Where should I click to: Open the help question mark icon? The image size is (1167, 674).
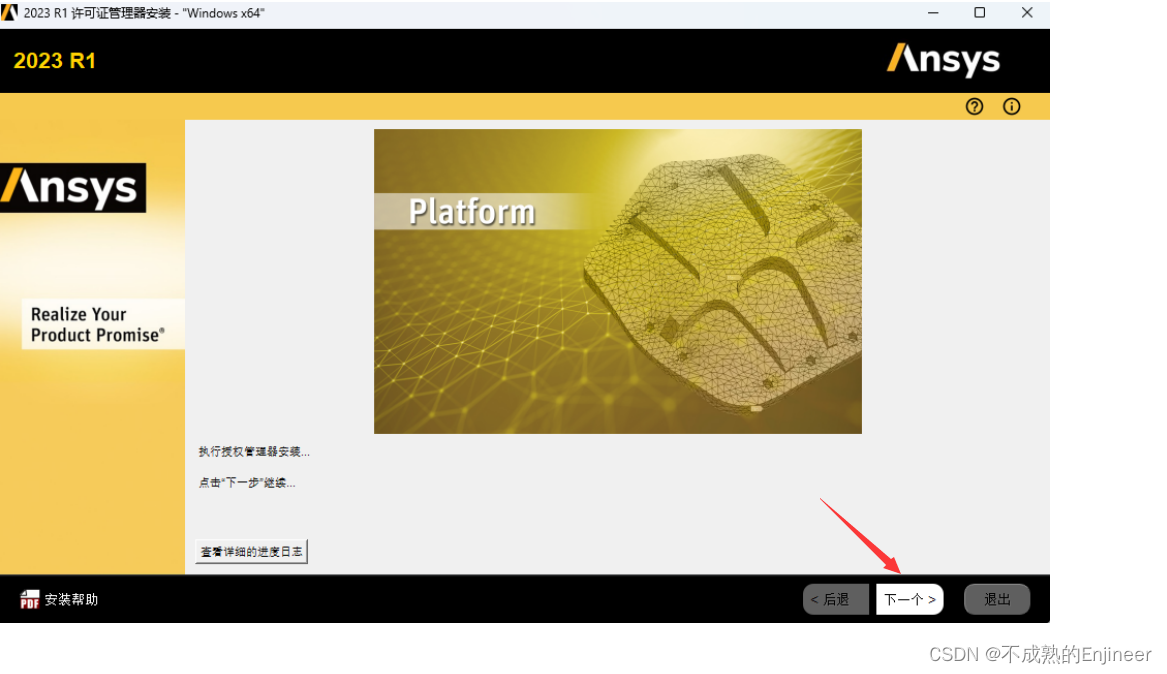click(x=974, y=106)
